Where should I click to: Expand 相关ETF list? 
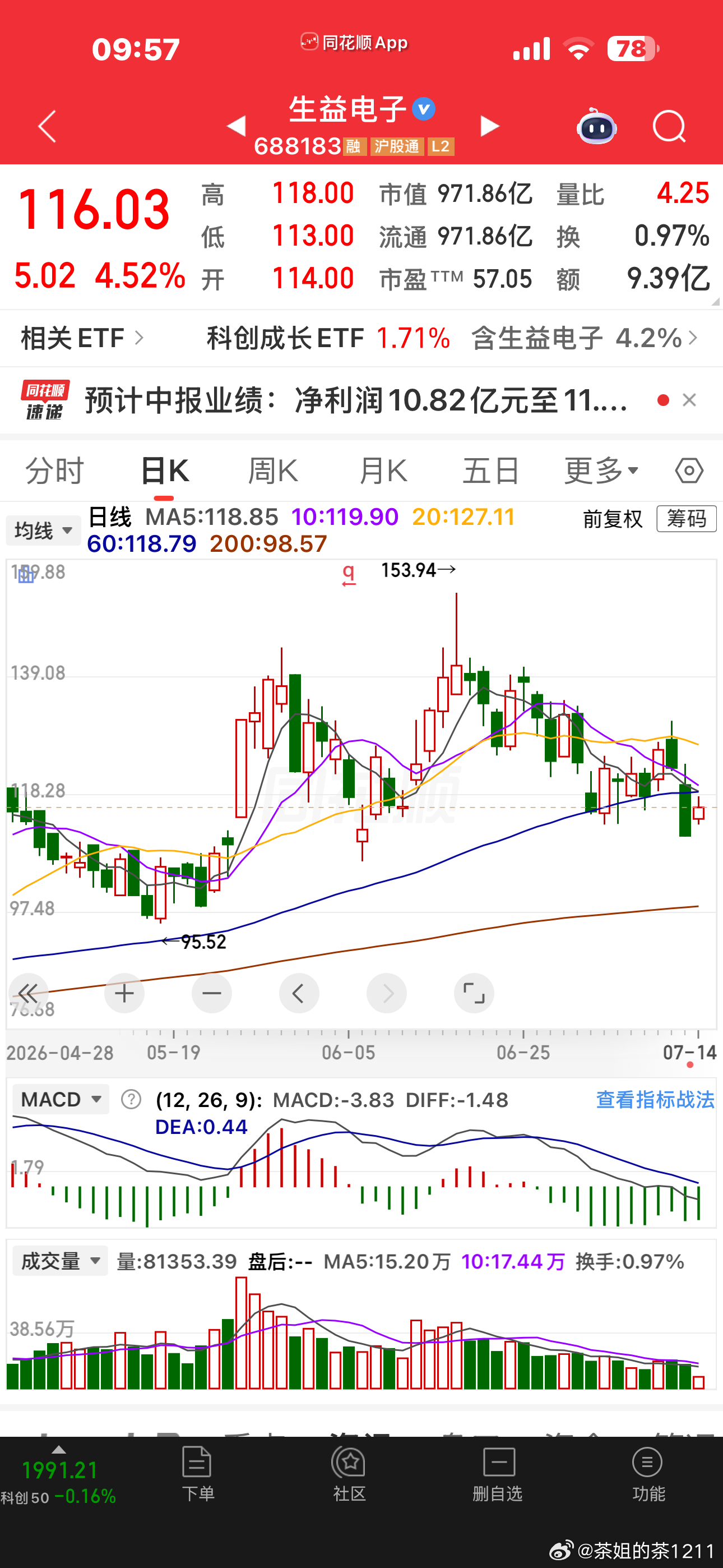82,338
